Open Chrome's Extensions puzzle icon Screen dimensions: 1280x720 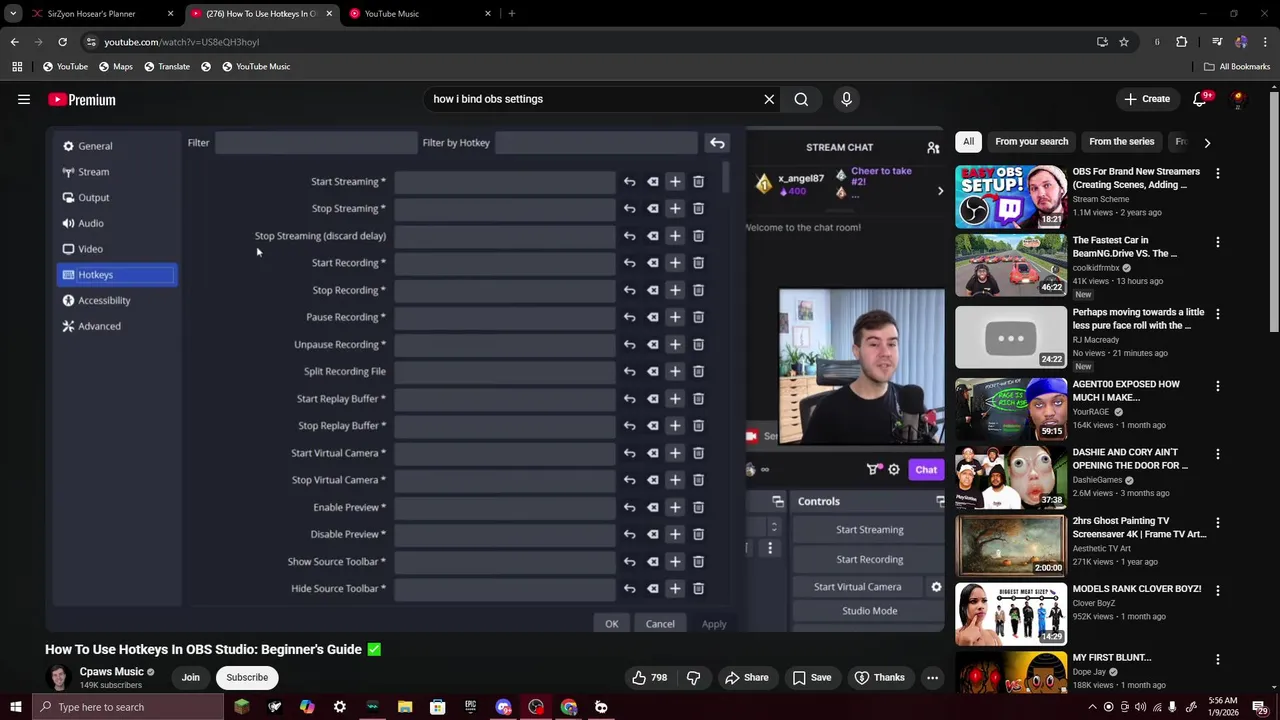coord(1182,42)
